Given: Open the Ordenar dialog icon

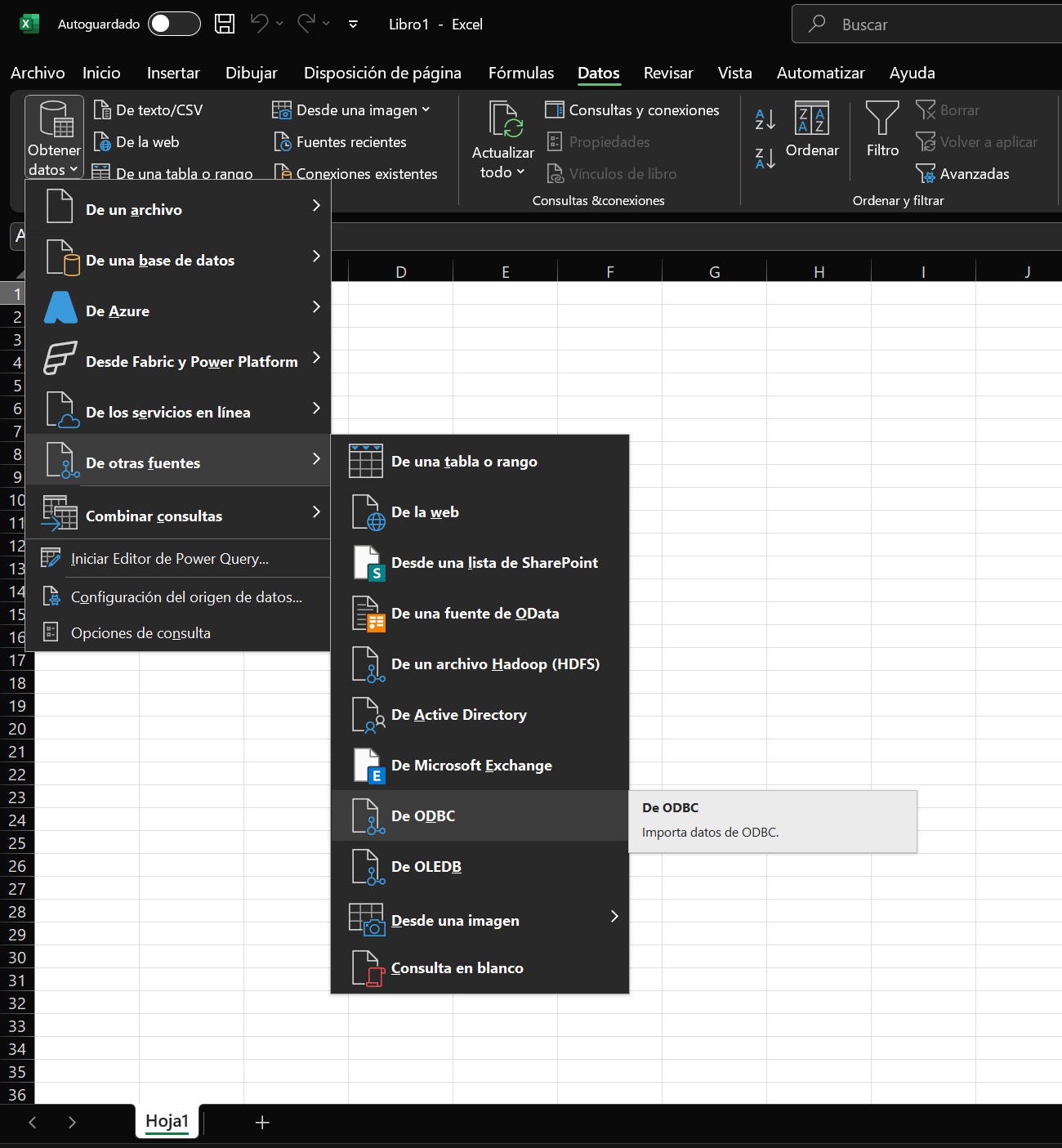Looking at the screenshot, I should (x=811, y=120).
